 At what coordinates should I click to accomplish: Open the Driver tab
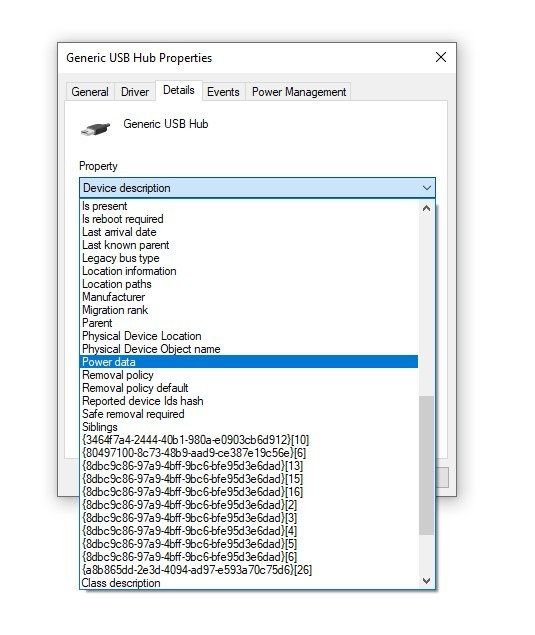pos(135,92)
